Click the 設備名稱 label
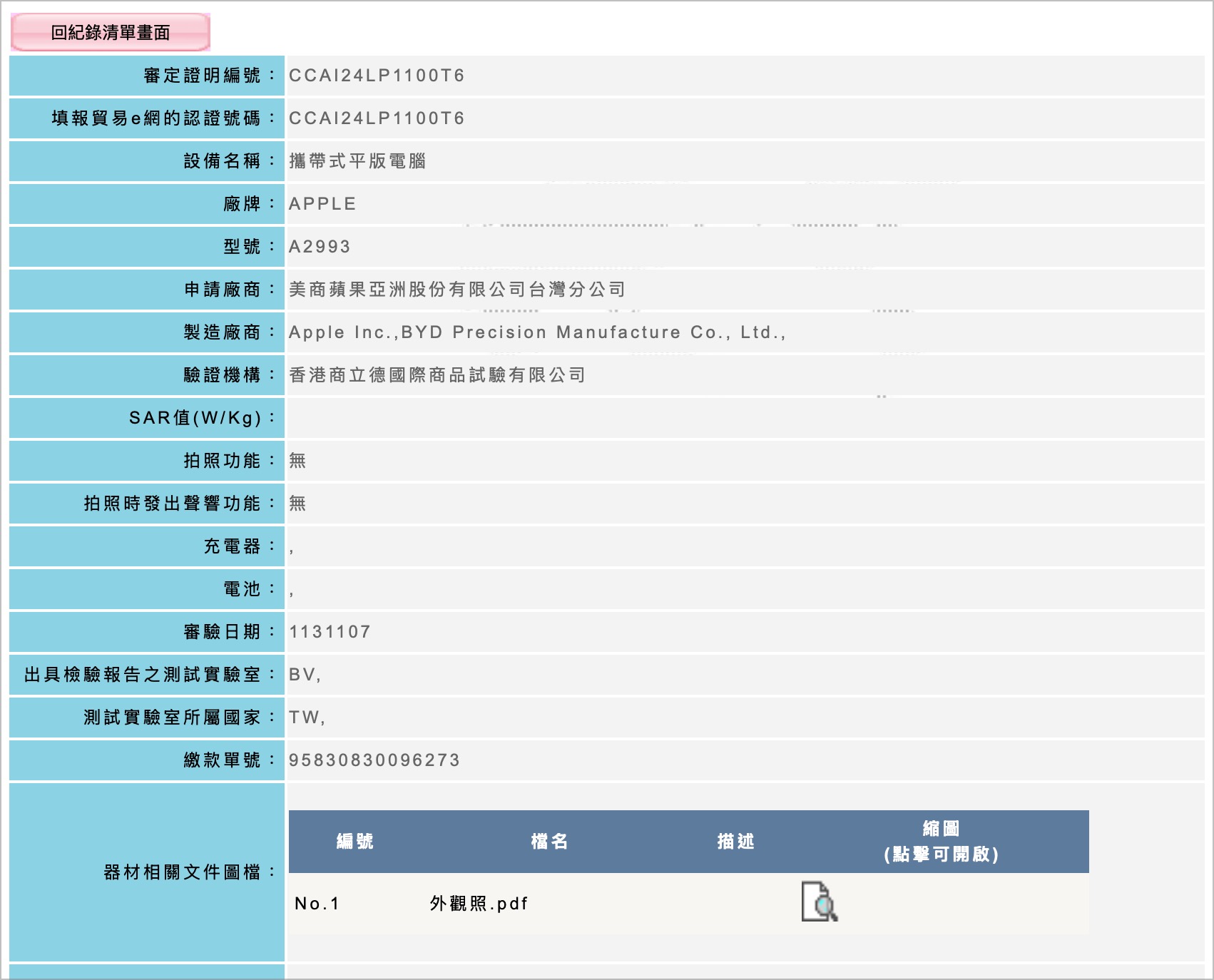Image resolution: width=1214 pixels, height=980 pixels. point(229,161)
